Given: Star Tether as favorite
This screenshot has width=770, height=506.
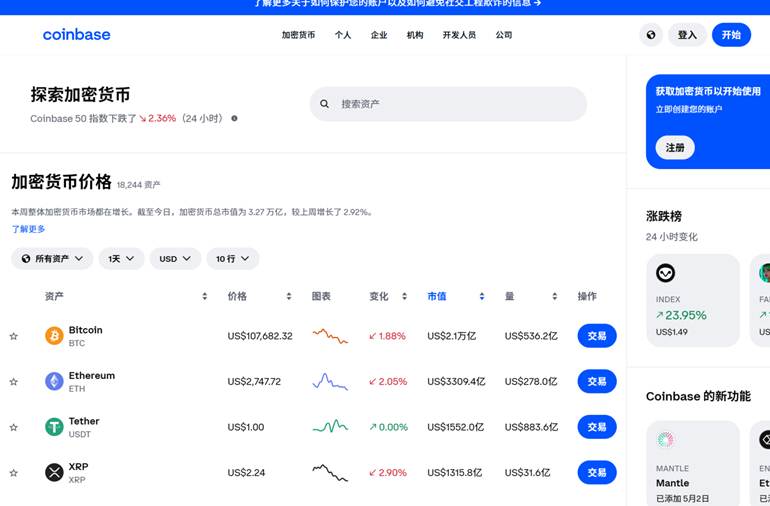Looking at the screenshot, I should (14, 427).
